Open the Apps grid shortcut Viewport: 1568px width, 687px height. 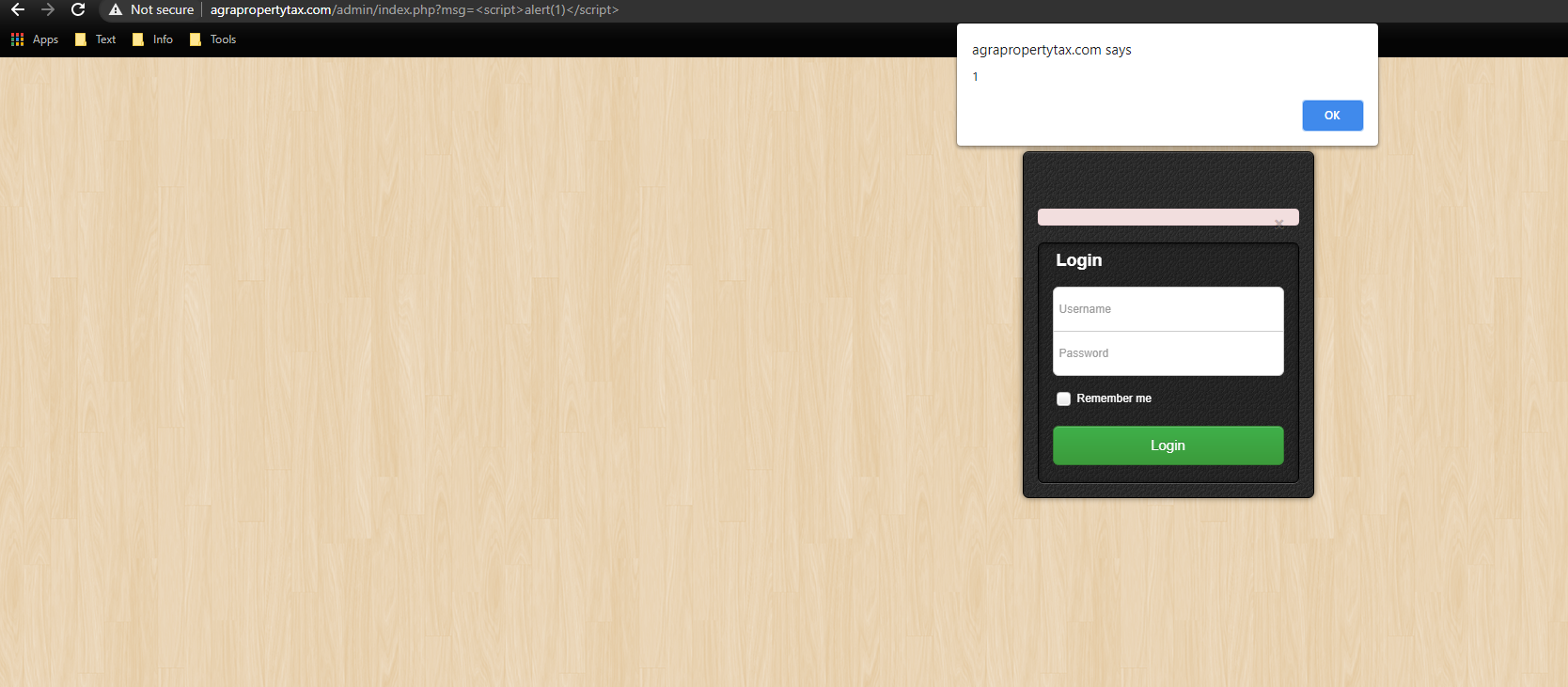tap(35, 39)
